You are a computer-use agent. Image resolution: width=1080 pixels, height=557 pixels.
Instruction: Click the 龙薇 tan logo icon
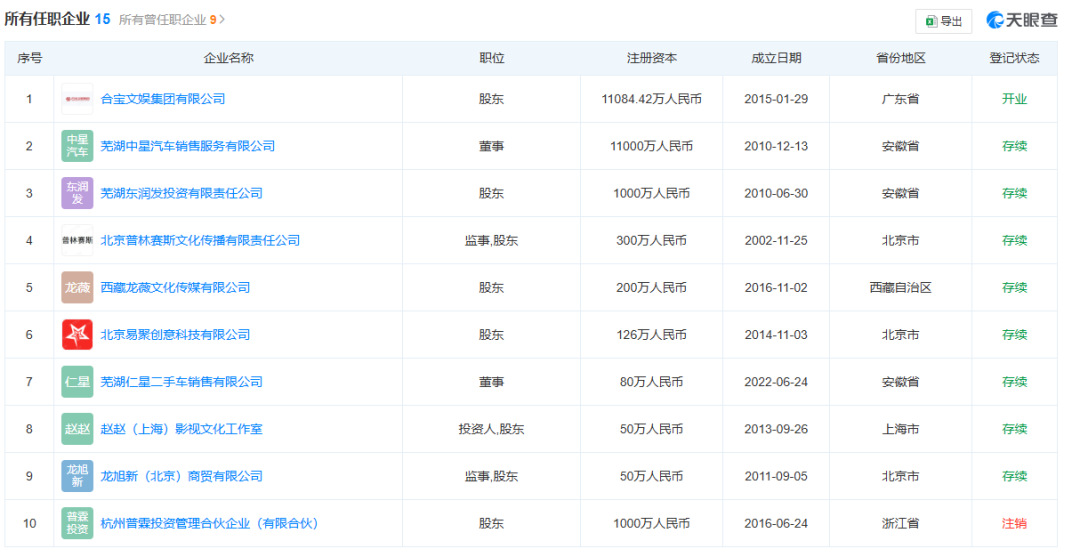(77, 287)
